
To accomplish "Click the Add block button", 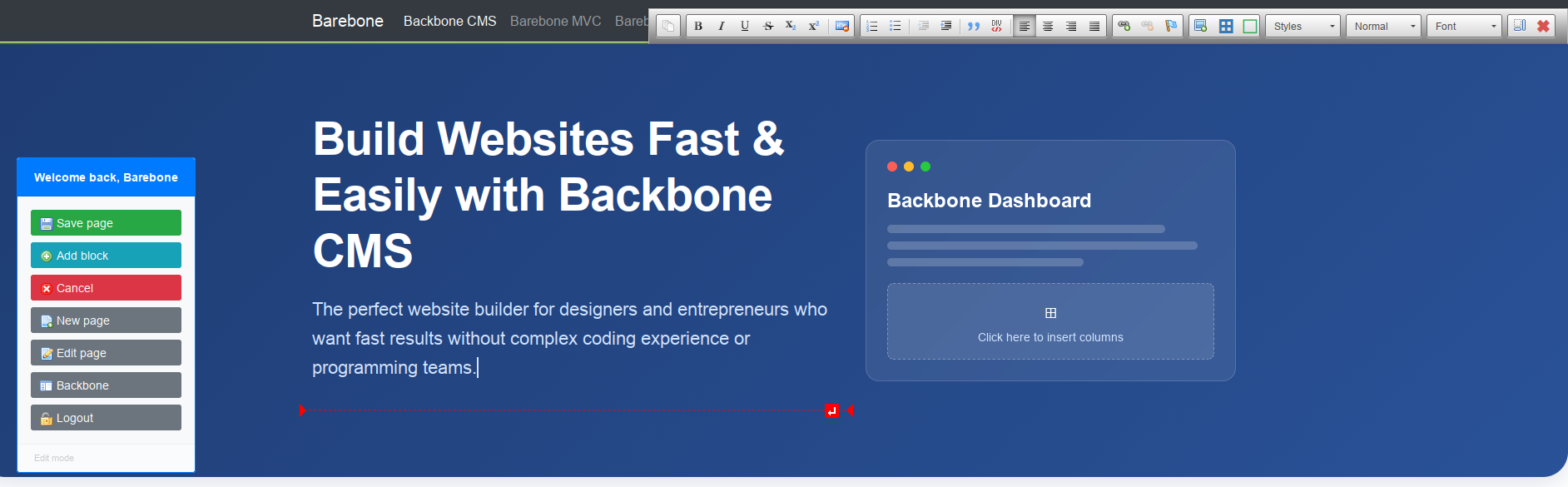I will pos(106,256).
